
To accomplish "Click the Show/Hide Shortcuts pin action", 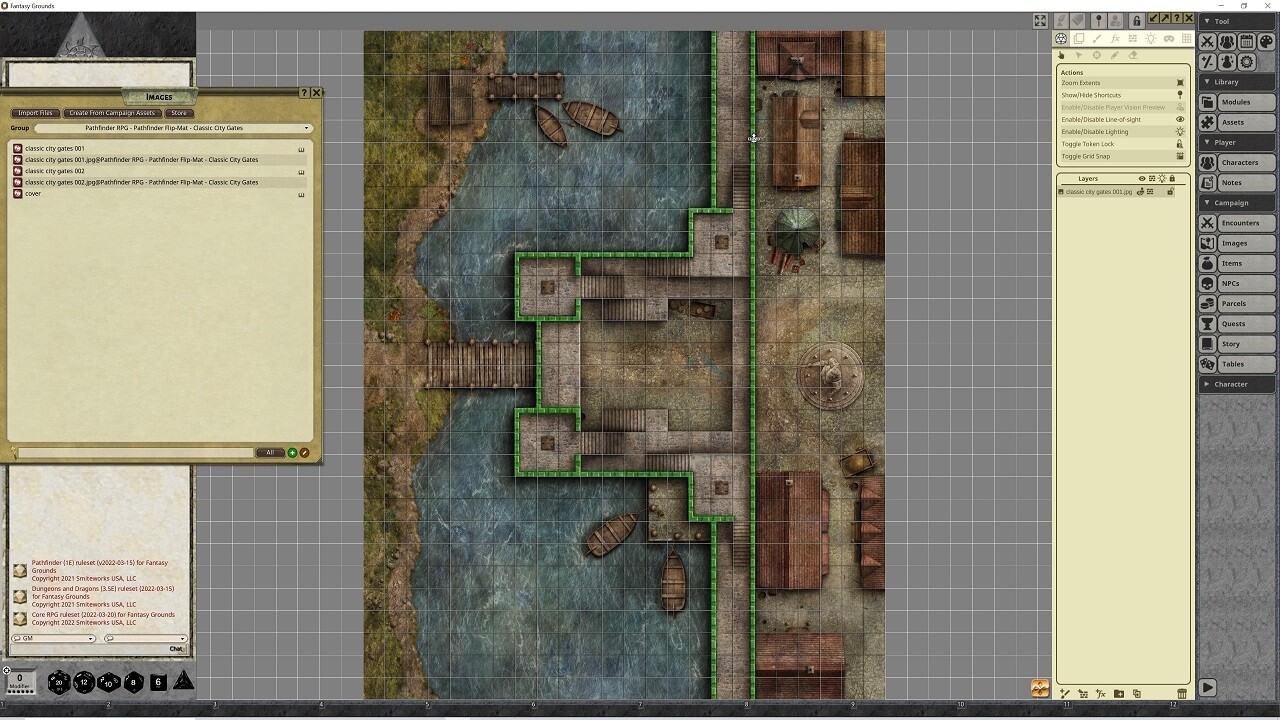I will coord(1120,95).
